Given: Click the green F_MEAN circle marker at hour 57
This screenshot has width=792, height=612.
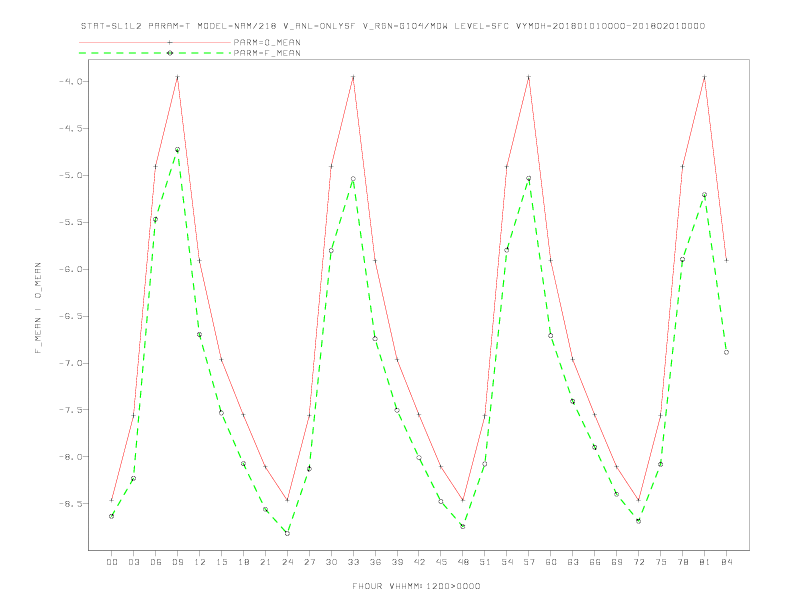Looking at the screenshot, I should coord(529,178).
